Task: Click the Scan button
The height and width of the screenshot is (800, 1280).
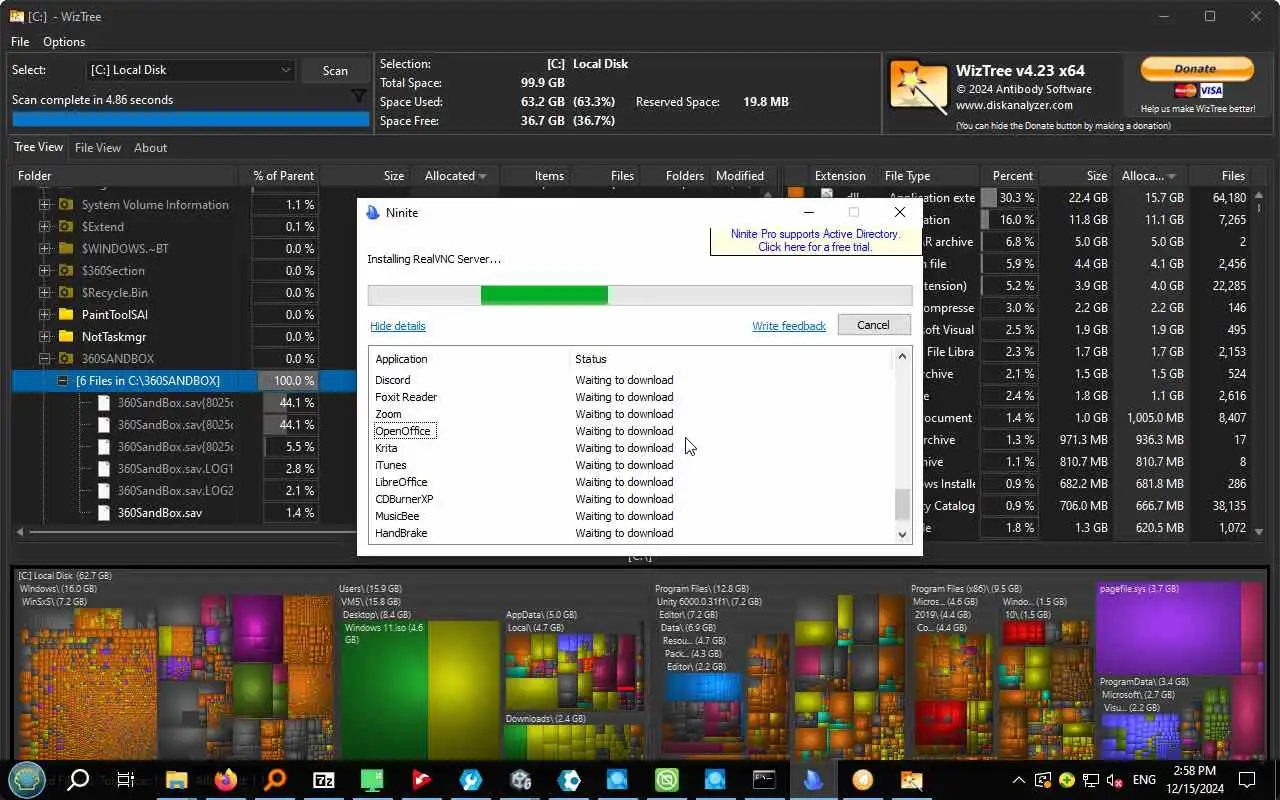Action: click(x=335, y=70)
